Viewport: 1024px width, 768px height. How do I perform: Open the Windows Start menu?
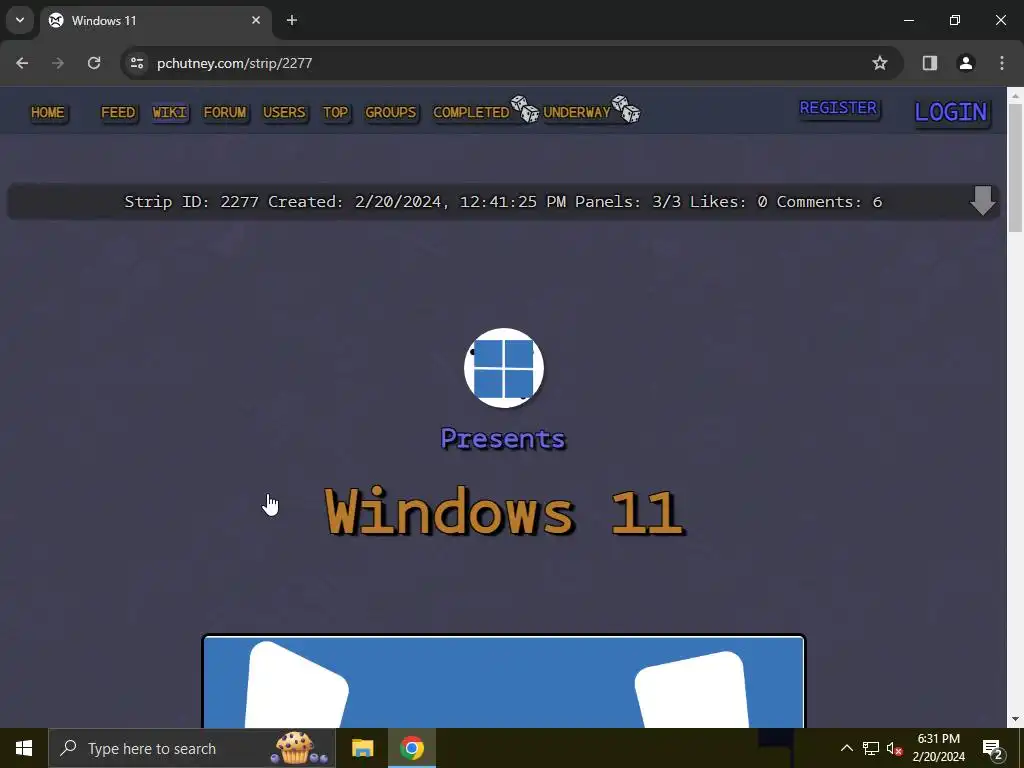tap(24, 748)
